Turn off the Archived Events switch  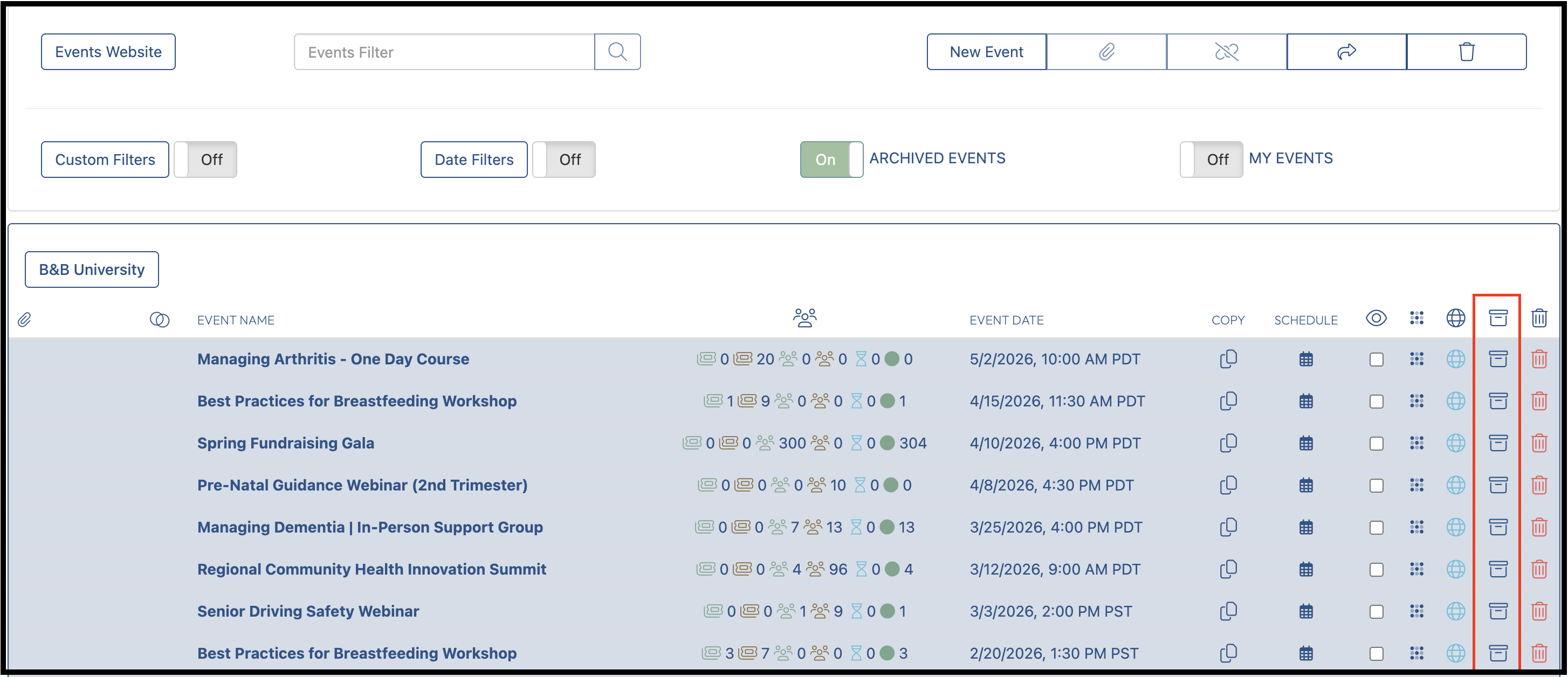[831, 160]
